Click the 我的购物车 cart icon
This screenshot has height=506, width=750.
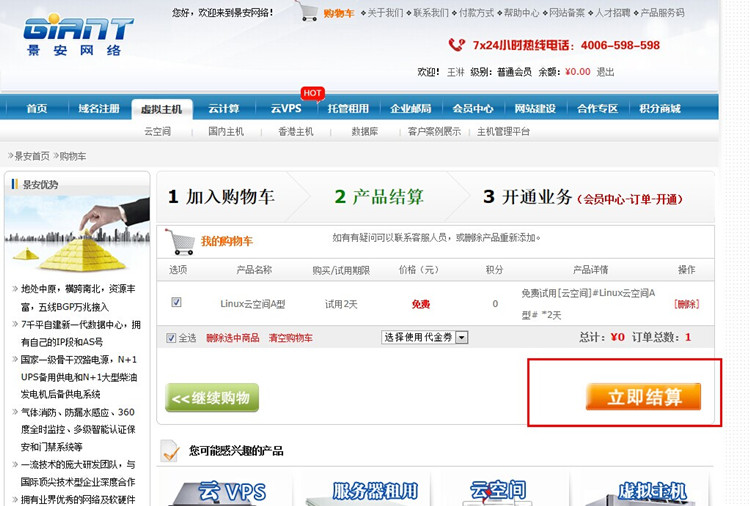pyautogui.click(x=180, y=241)
